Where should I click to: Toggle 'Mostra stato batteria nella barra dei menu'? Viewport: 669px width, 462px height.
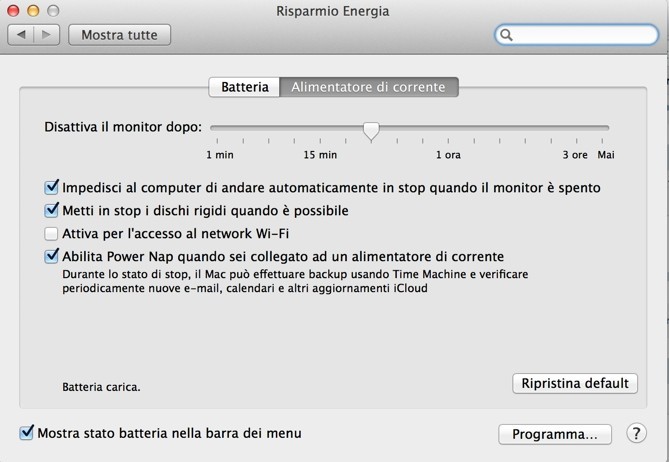tap(27, 433)
